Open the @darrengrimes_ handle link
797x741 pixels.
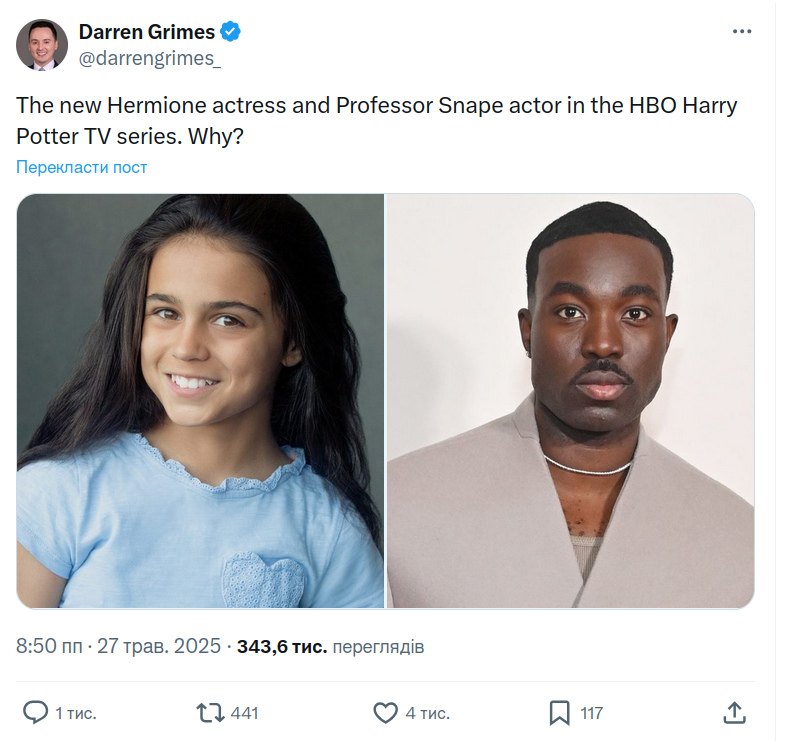pyautogui.click(x=149, y=58)
